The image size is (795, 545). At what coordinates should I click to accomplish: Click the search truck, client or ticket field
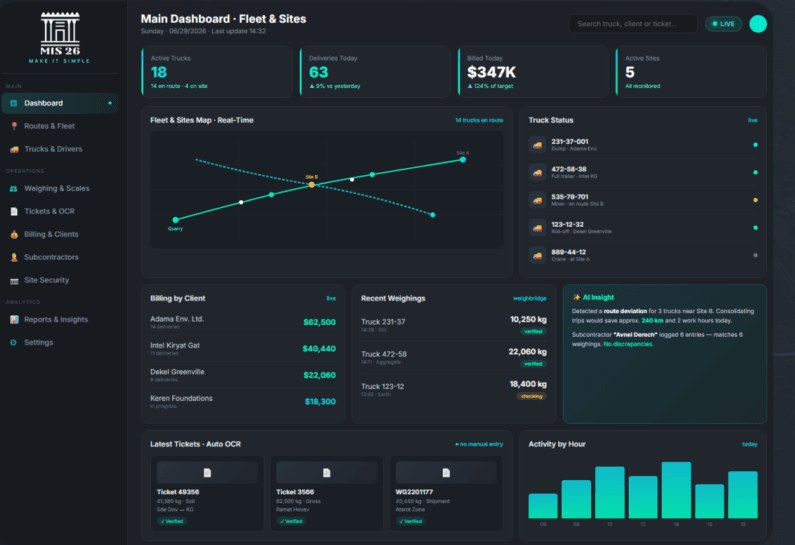coord(633,24)
